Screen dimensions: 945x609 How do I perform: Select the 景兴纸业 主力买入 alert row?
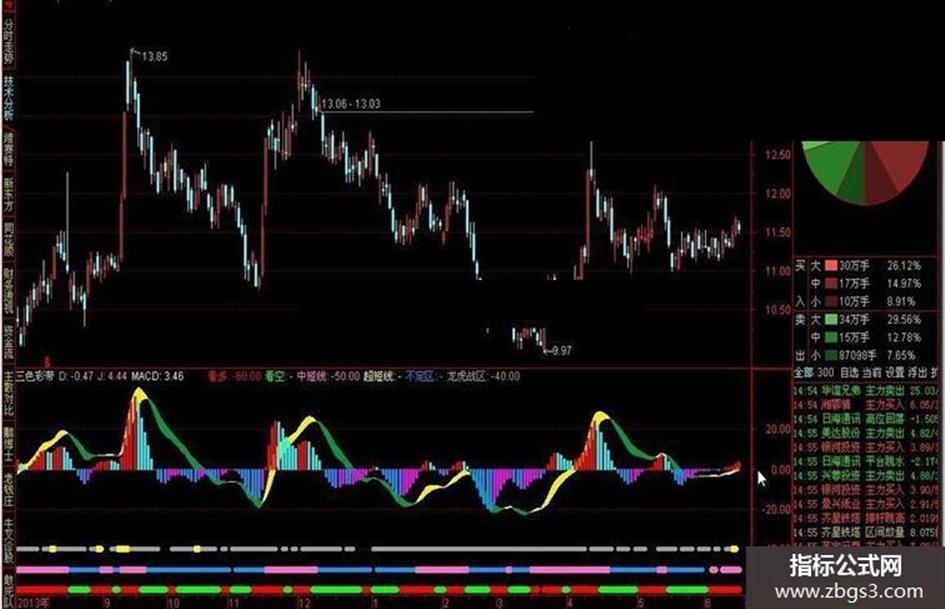tap(866, 504)
